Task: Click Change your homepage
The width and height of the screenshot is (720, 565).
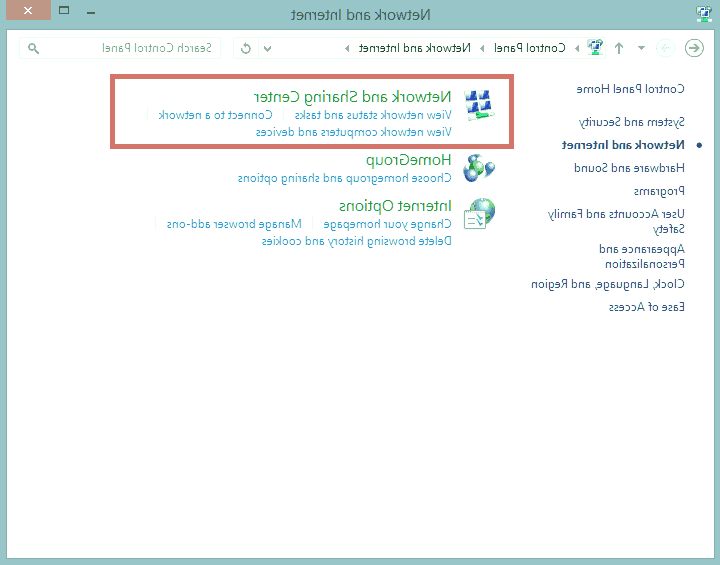Action: [x=388, y=224]
